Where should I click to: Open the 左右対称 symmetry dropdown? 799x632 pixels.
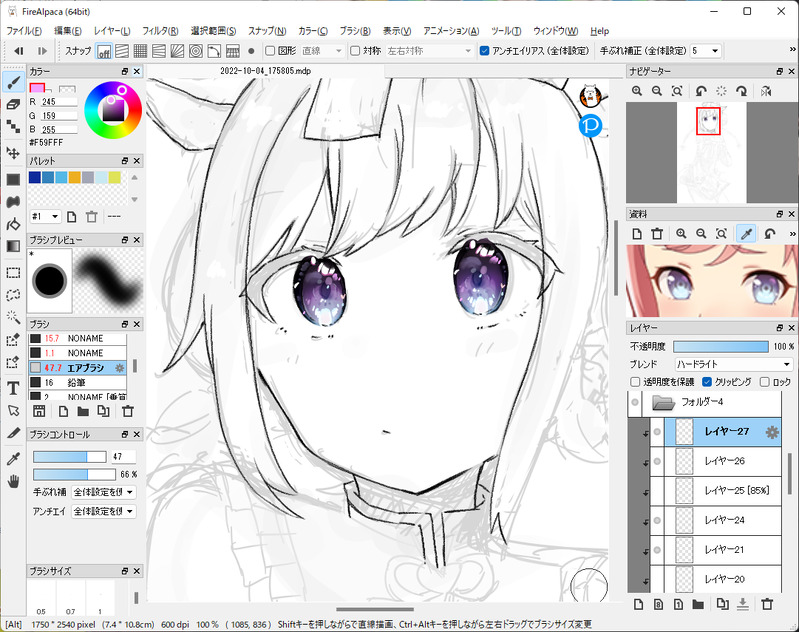[x=429, y=51]
